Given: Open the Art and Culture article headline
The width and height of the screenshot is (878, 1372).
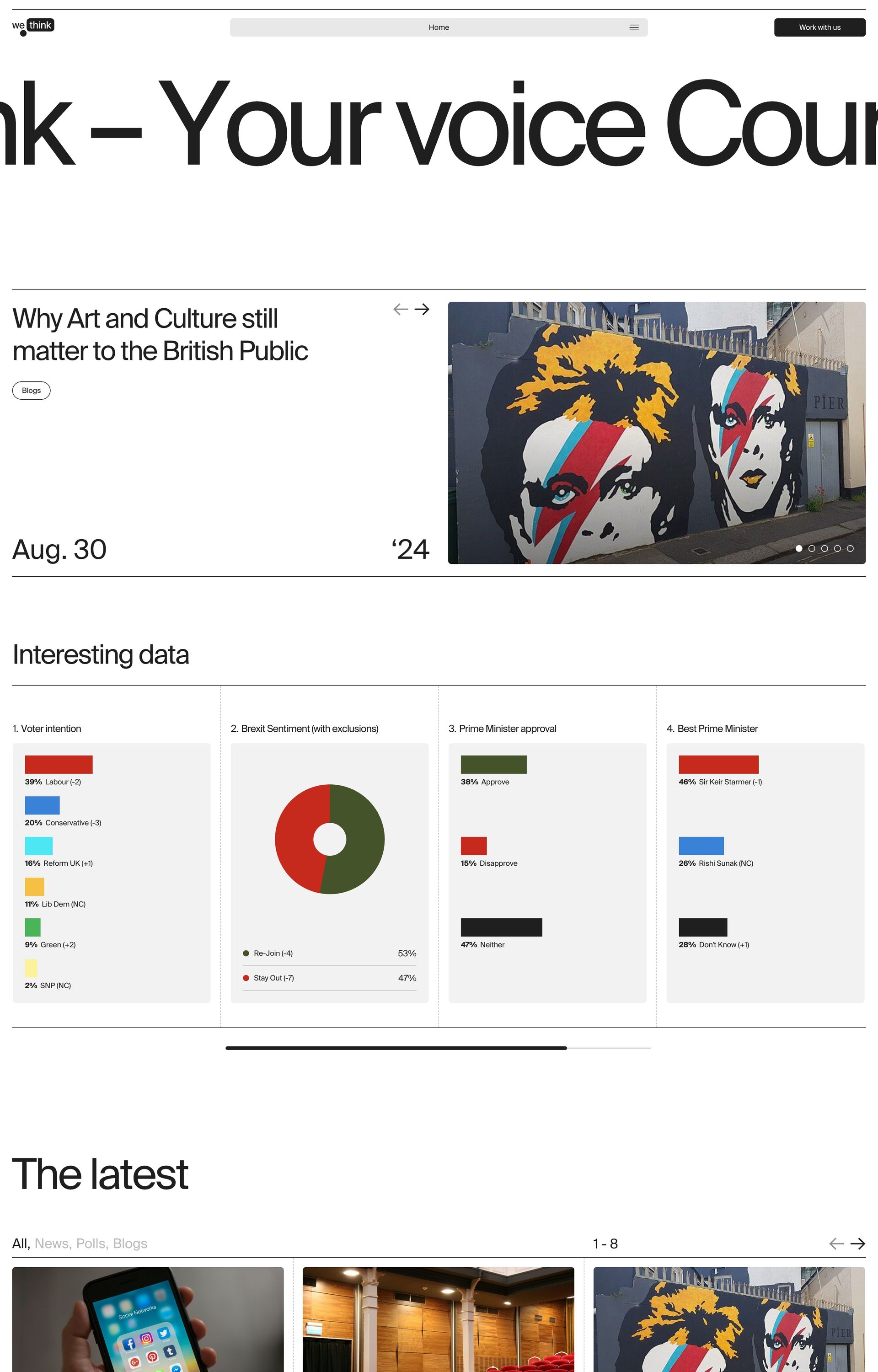Looking at the screenshot, I should 160,335.
